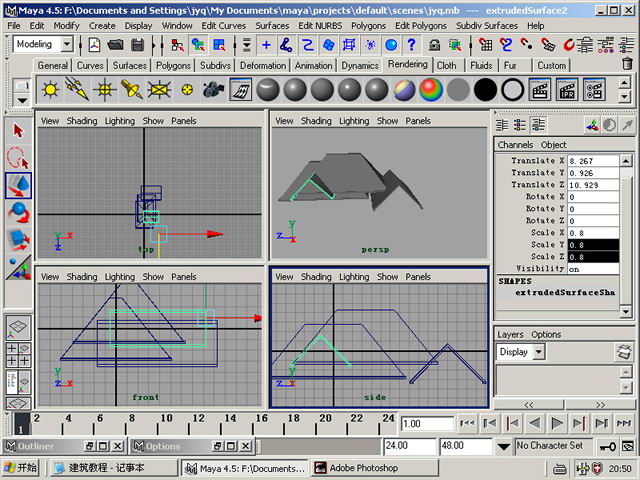The image size is (640, 480).
Task: Create an area light from shelf
Action: (x=159, y=89)
